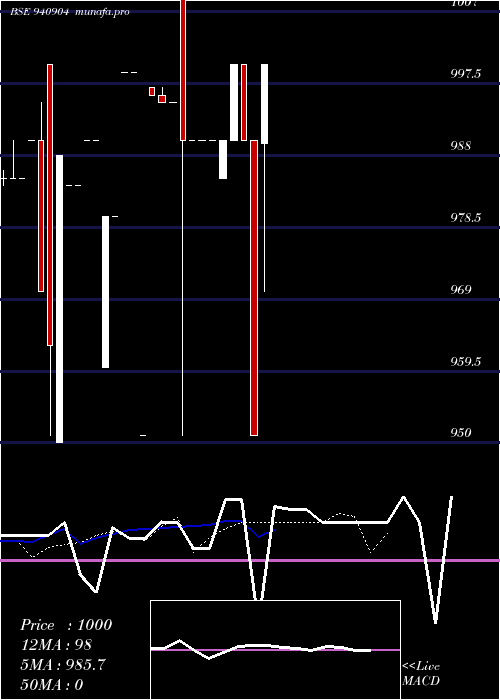
Task: Click the 997.5 price axis label
Action: [466, 74]
